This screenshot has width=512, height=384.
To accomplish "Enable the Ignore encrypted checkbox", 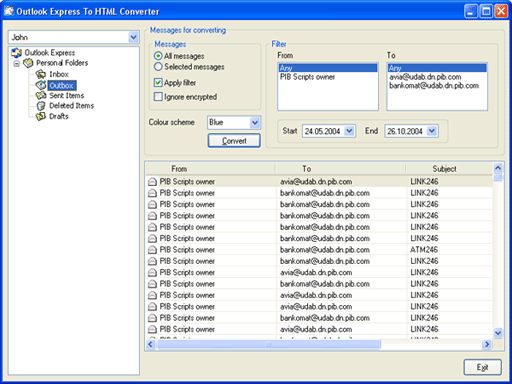I will click(158, 97).
